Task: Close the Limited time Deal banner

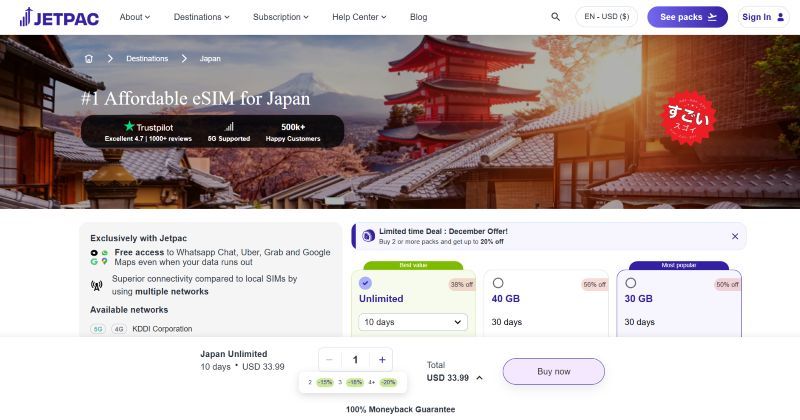Action: tap(735, 236)
